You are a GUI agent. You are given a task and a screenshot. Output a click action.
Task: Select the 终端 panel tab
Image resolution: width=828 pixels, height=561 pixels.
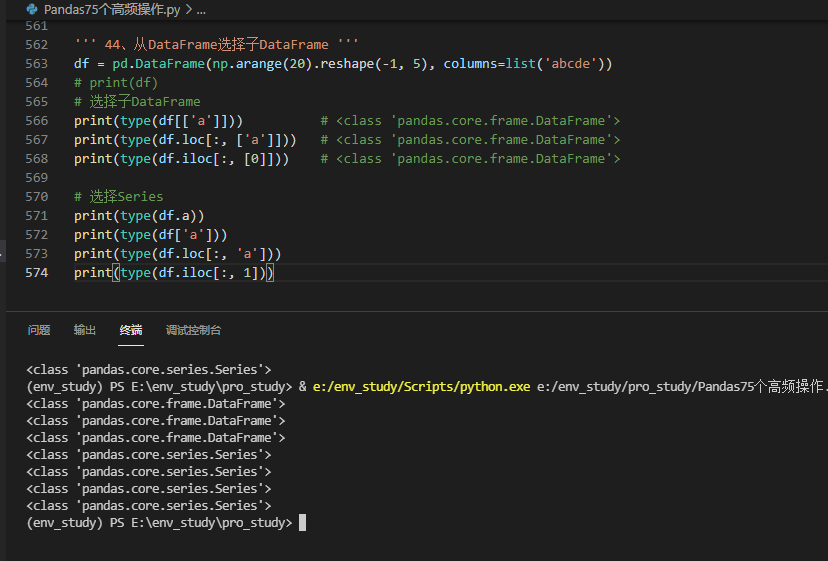[x=131, y=330]
